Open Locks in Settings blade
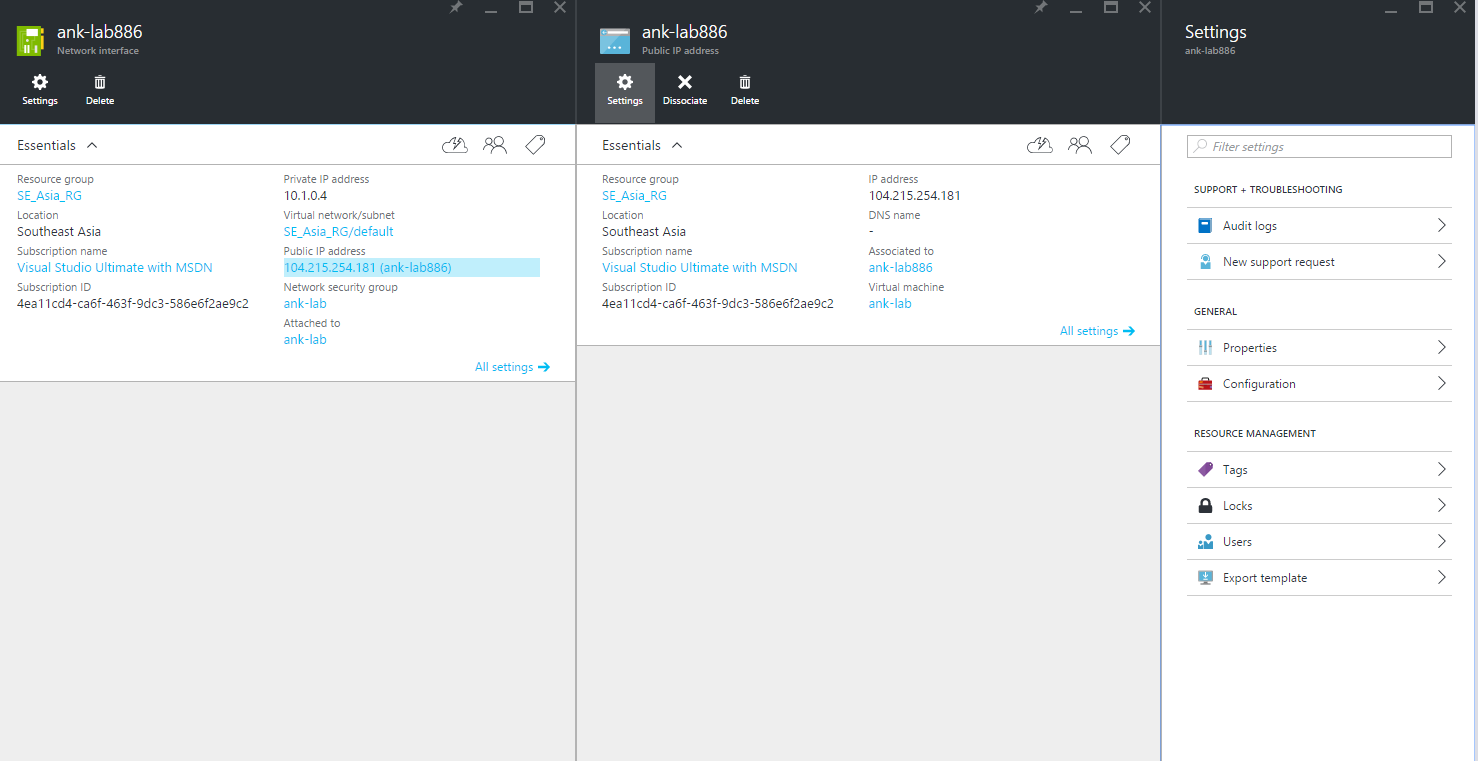The image size is (1478, 761). 1319,506
